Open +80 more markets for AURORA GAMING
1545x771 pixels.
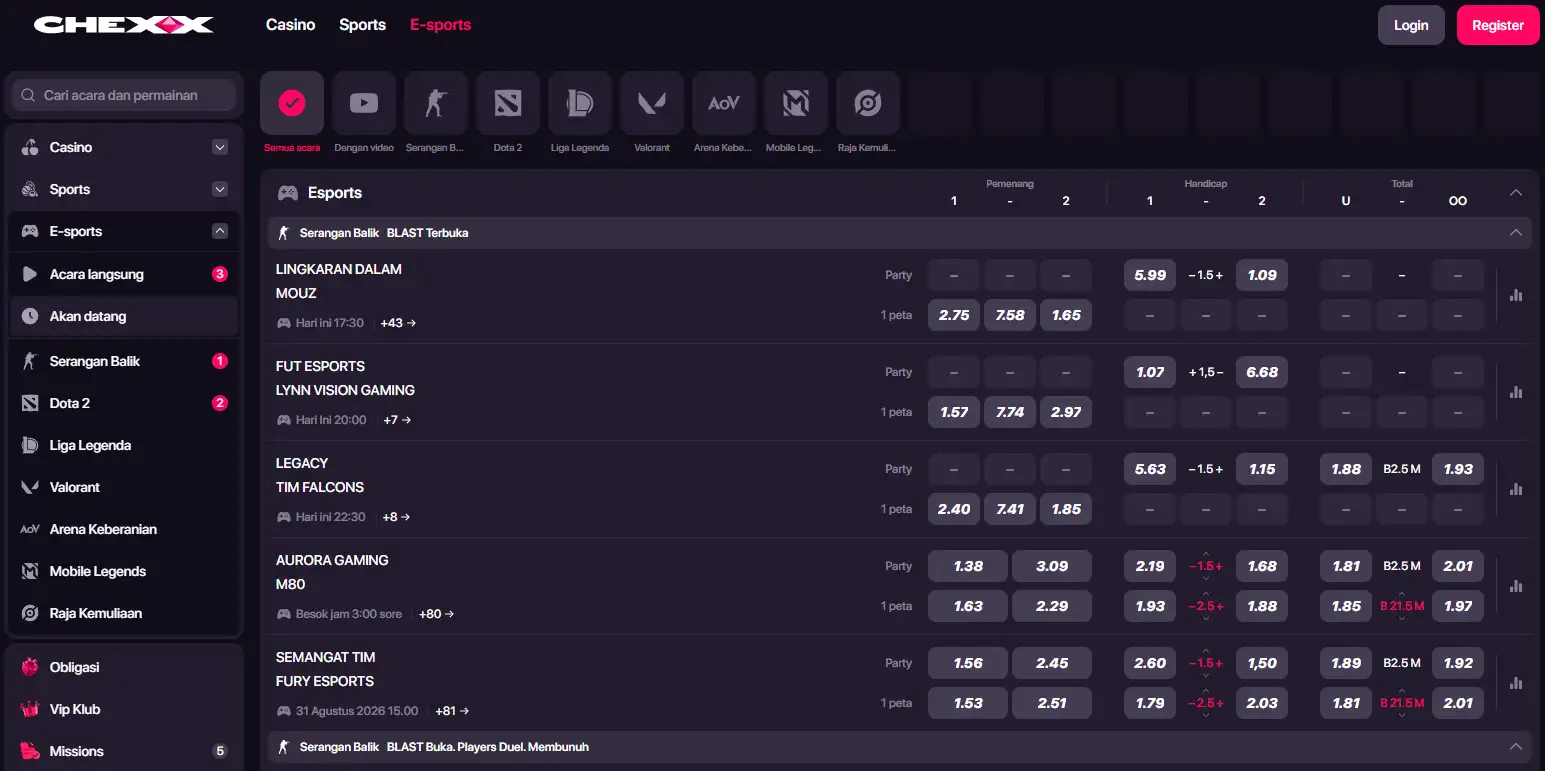[x=436, y=614]
